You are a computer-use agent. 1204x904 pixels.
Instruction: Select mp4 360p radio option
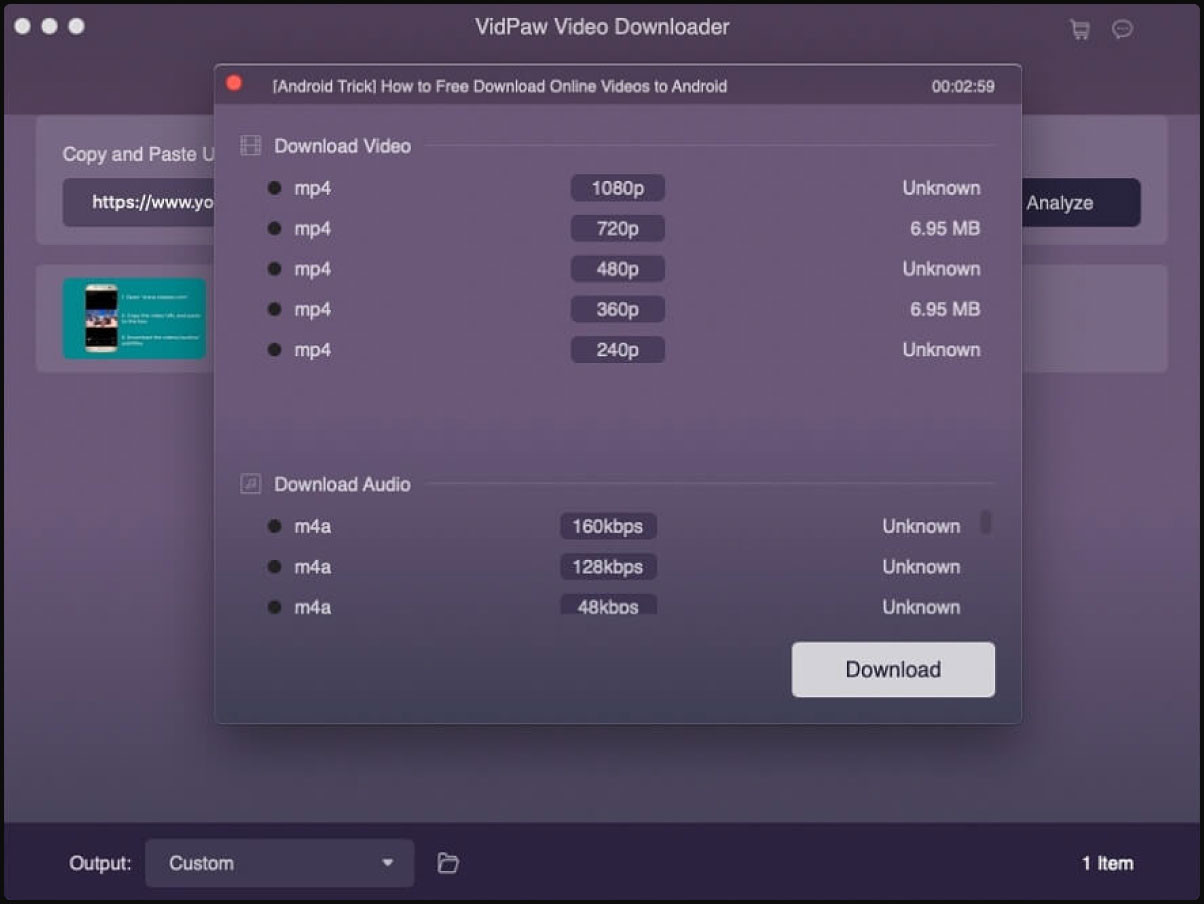(x=274, y=310)
